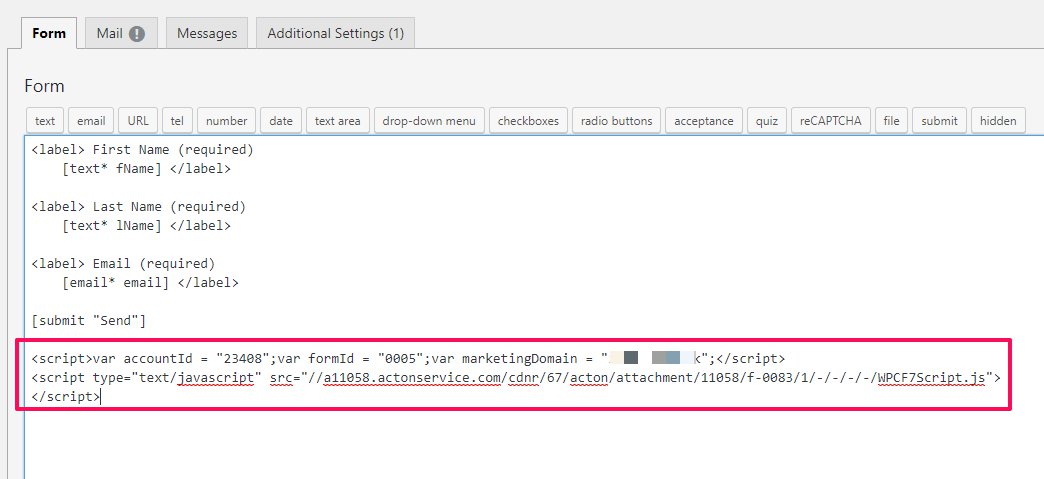Click the [submit "Send"] line

tap(89, 321)
